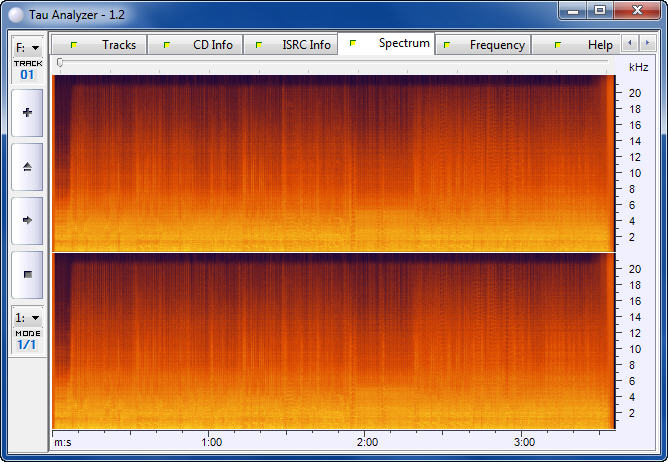The width and height of the screenshot is (668, 462).
Task: Click the position slider thumb above spectrogram
Action: click(60, 62)
